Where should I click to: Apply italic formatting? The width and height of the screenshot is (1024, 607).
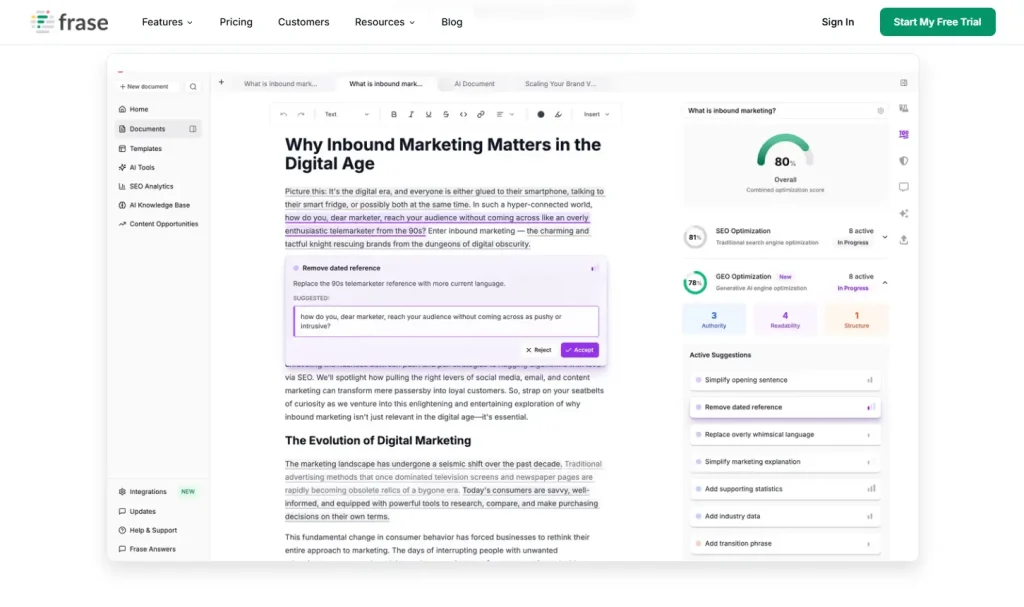[411, 114]
